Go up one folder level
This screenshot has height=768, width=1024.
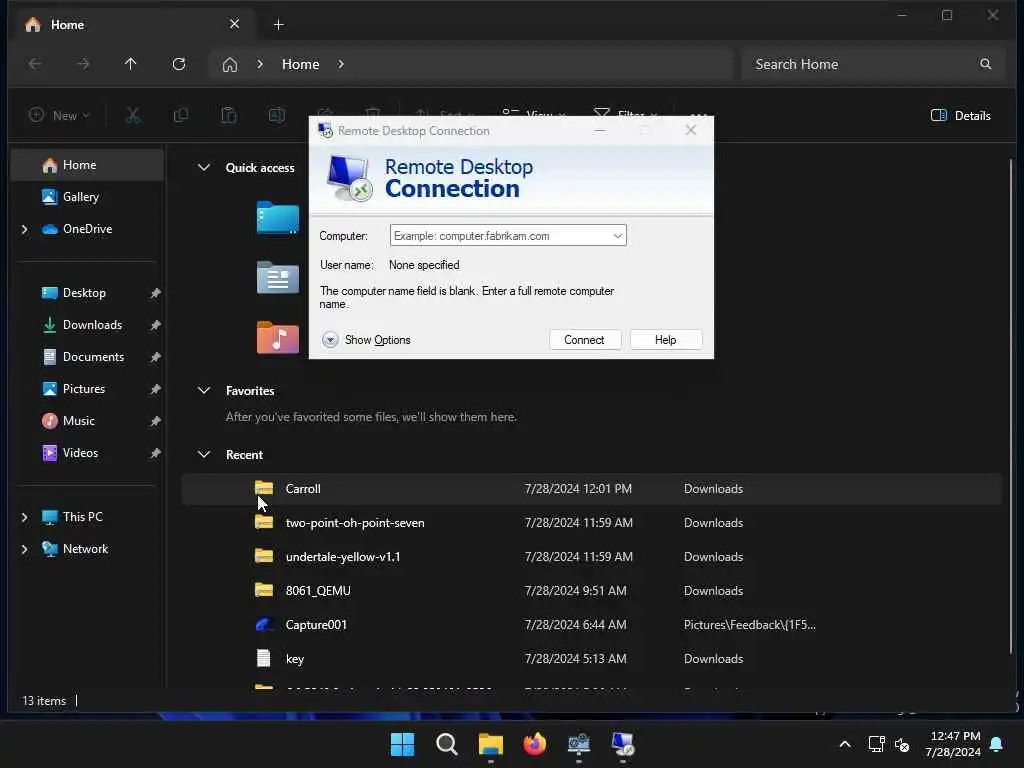(131, 64)
